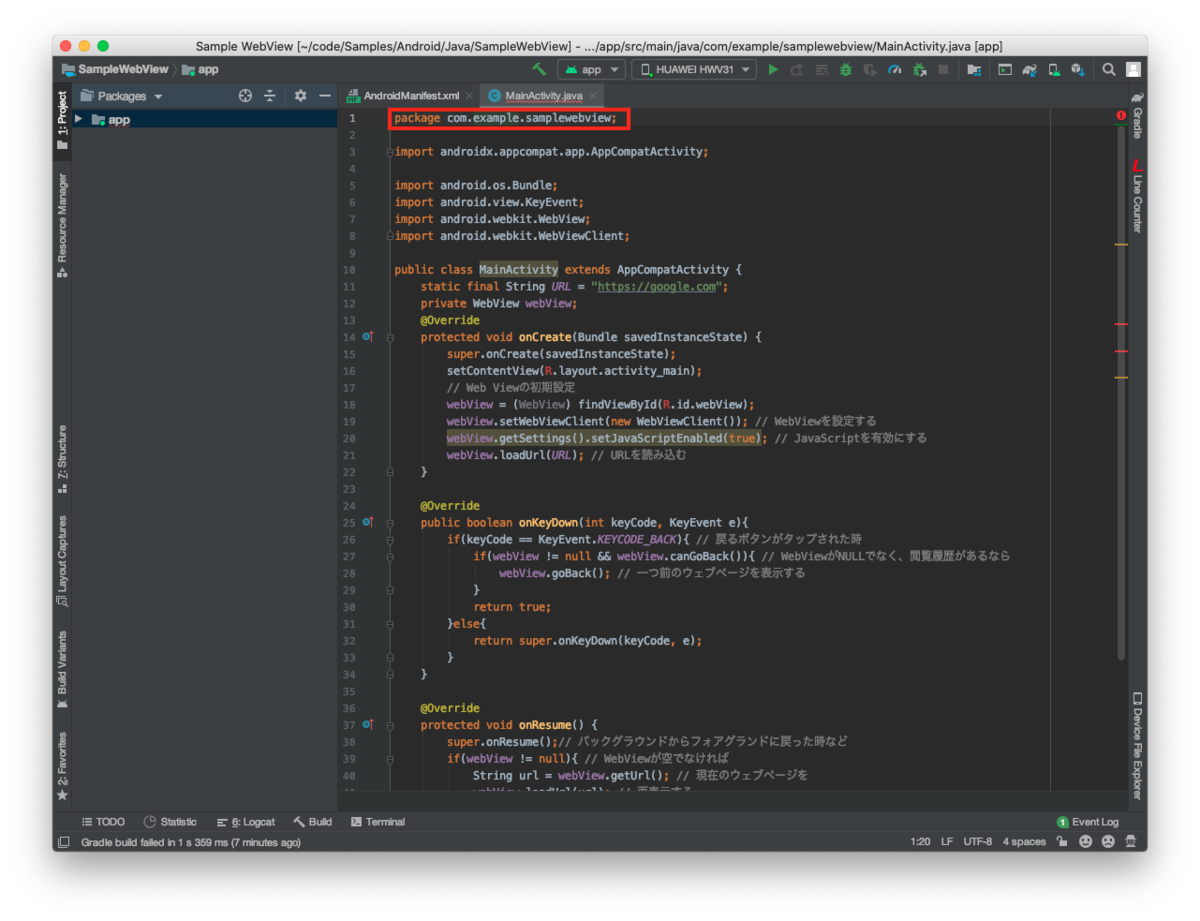The image size is (1200, 921).
Task: Open UTF-8 encoding selector in status bar
Action: click(x=978, y=842)
